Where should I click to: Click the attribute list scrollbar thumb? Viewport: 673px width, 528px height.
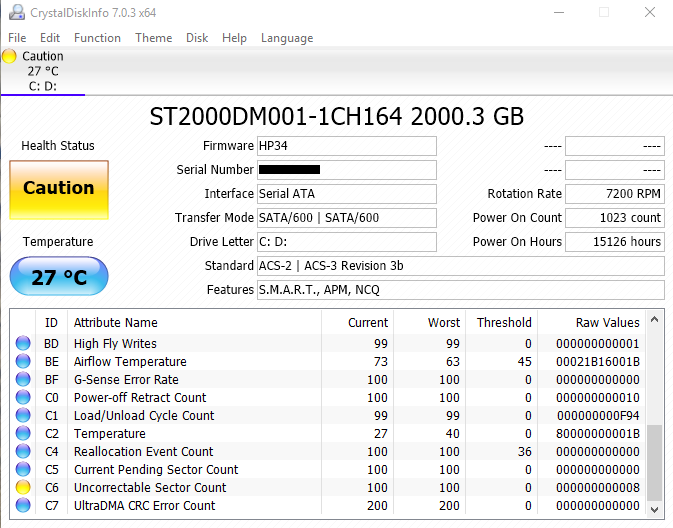[x=655, y=463]
